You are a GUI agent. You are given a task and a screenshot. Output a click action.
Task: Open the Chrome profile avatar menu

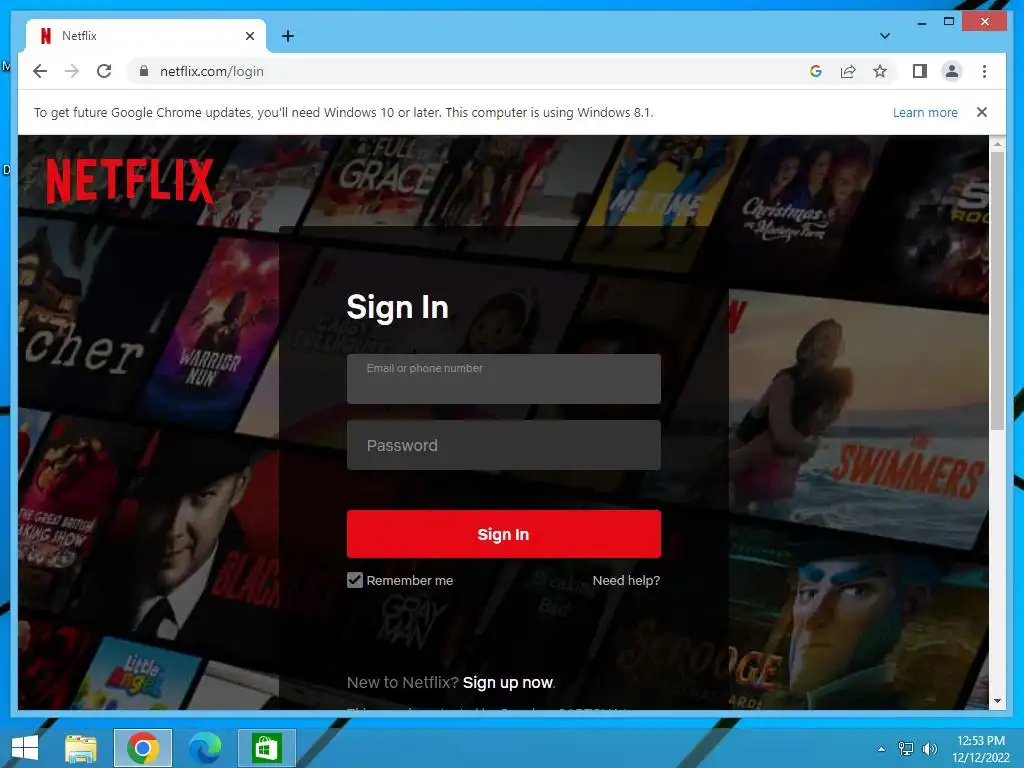pos(952,71)
